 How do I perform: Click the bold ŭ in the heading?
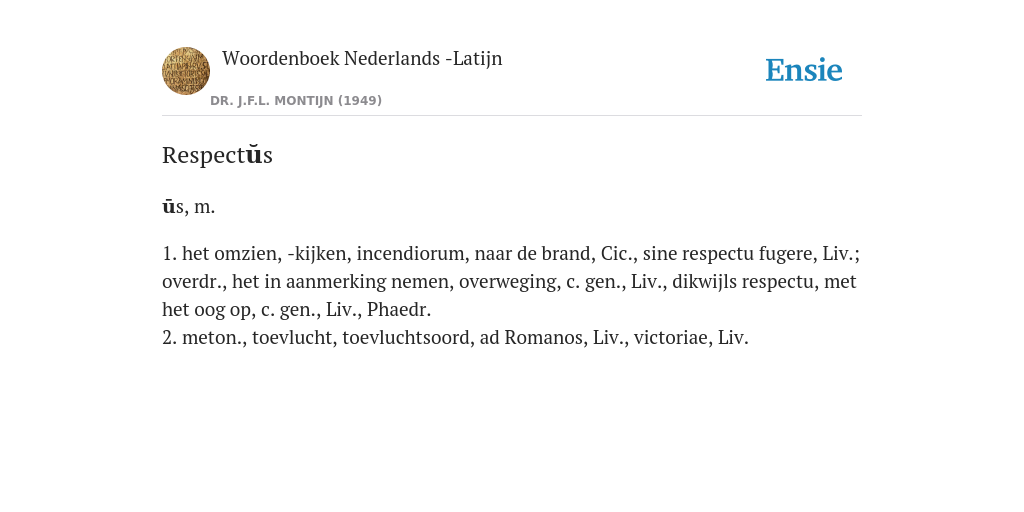click(x=254, y=155)
